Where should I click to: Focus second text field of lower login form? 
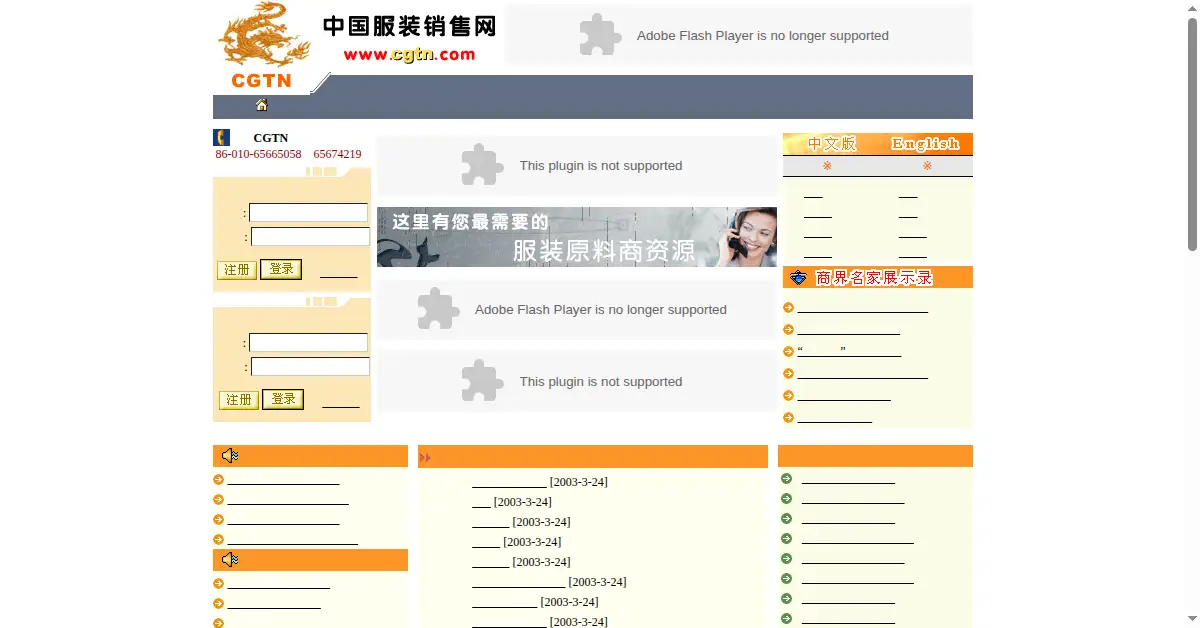pyautogui.click(x=310, y=367)
